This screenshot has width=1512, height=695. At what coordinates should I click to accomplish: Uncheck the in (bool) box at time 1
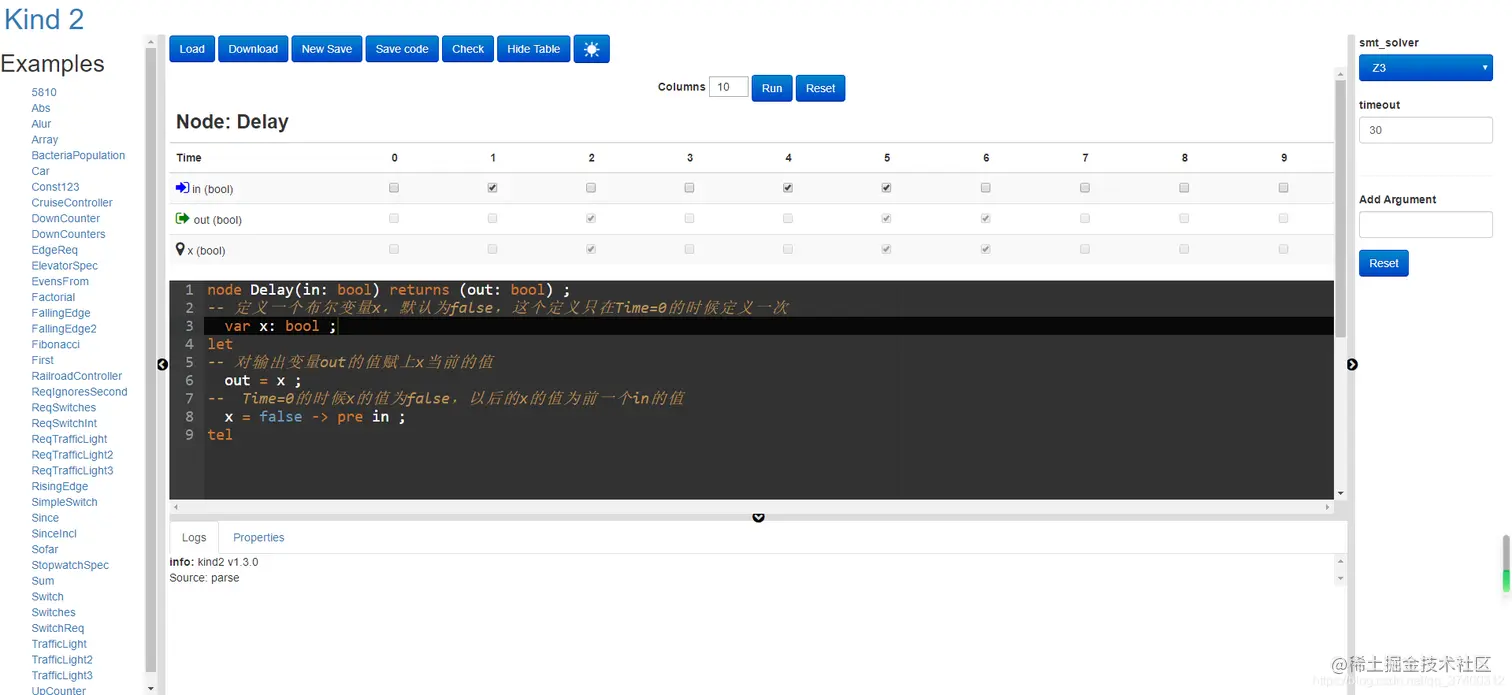tap(492, 188)
